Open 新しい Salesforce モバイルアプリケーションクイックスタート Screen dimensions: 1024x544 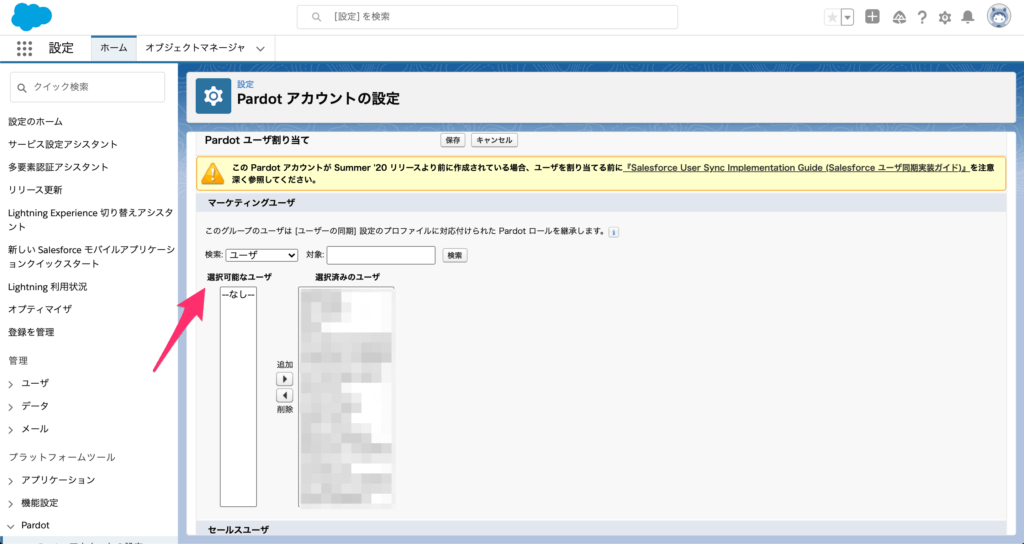point(91,257)
